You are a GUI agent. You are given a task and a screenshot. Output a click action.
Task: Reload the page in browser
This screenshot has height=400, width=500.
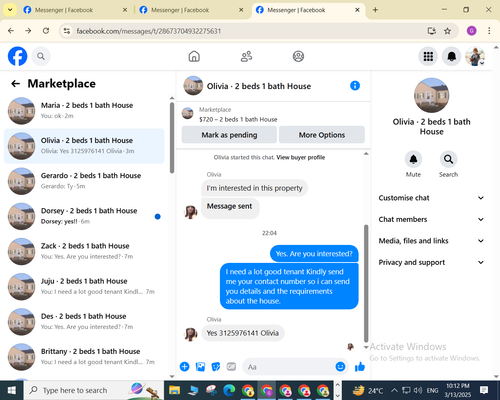tap(46, 31)
